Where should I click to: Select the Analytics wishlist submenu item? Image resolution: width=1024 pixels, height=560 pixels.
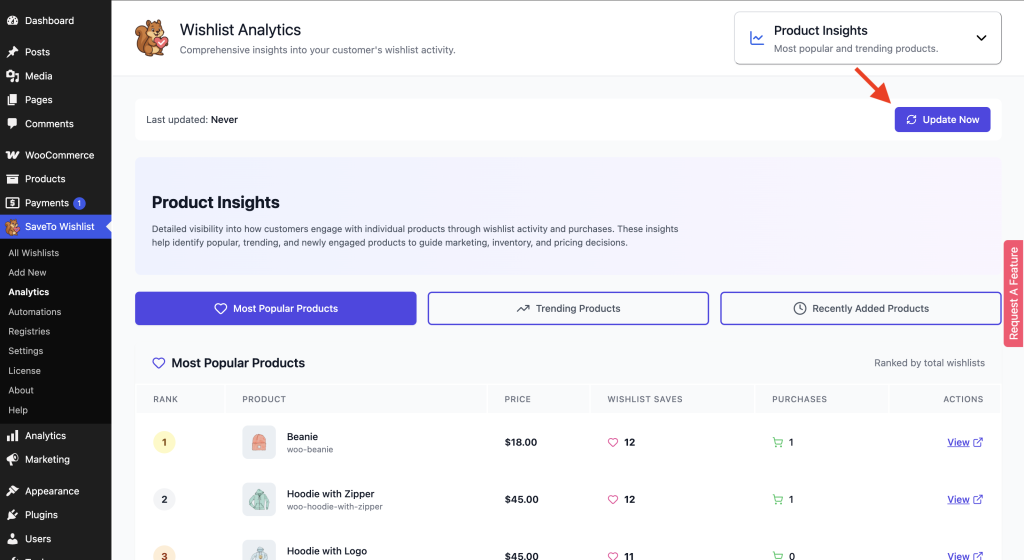(x=29, y=292)
